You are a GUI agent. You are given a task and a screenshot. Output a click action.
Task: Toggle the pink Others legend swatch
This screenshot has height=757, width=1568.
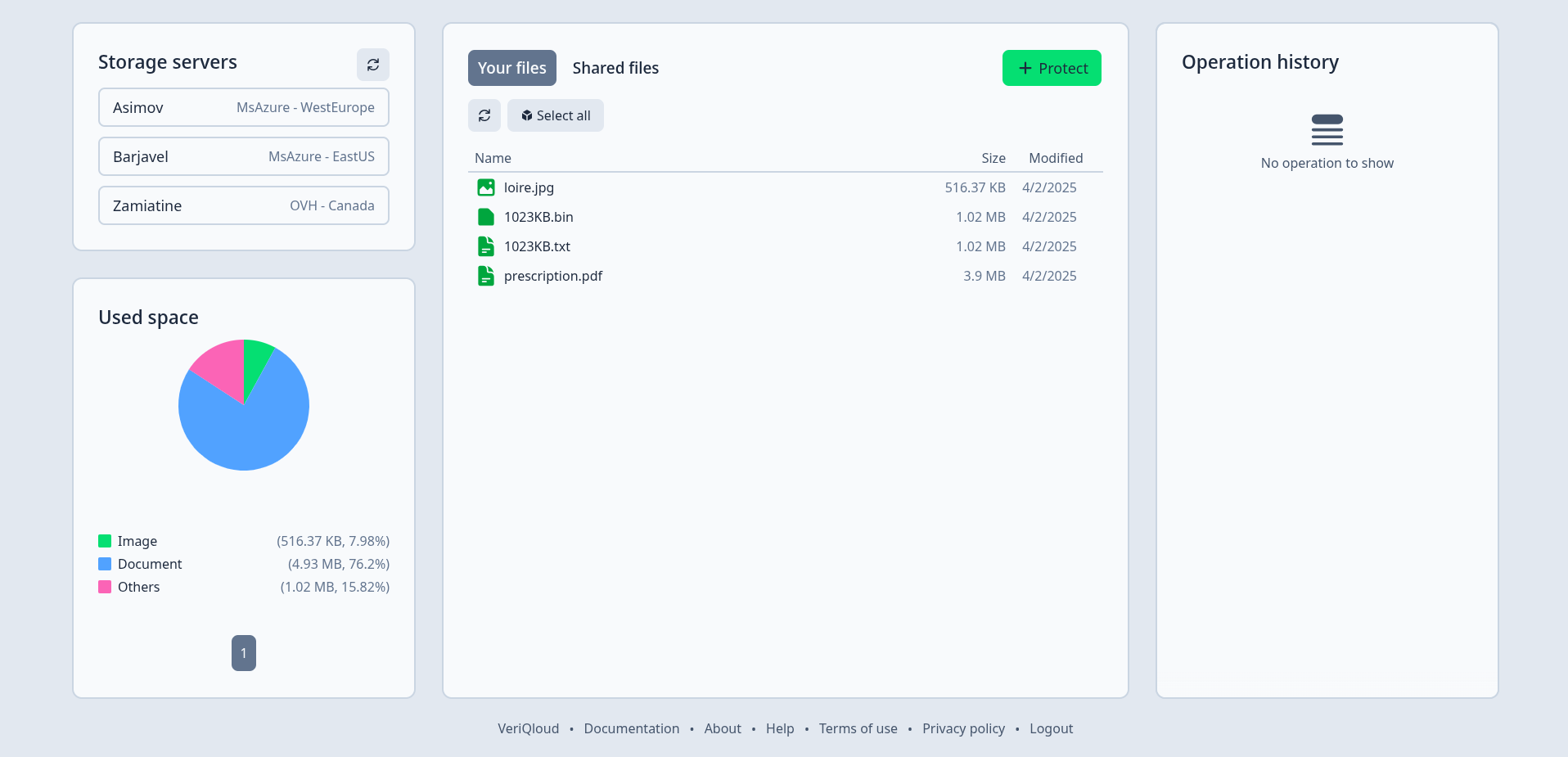point(105,587)
